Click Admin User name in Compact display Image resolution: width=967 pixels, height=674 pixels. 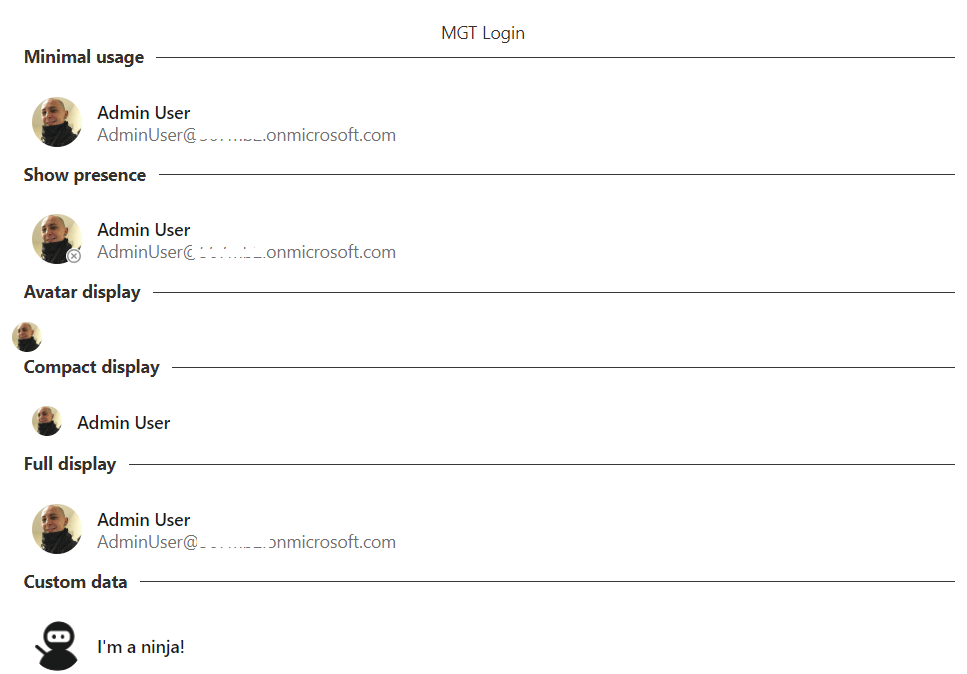coord(124,423)
